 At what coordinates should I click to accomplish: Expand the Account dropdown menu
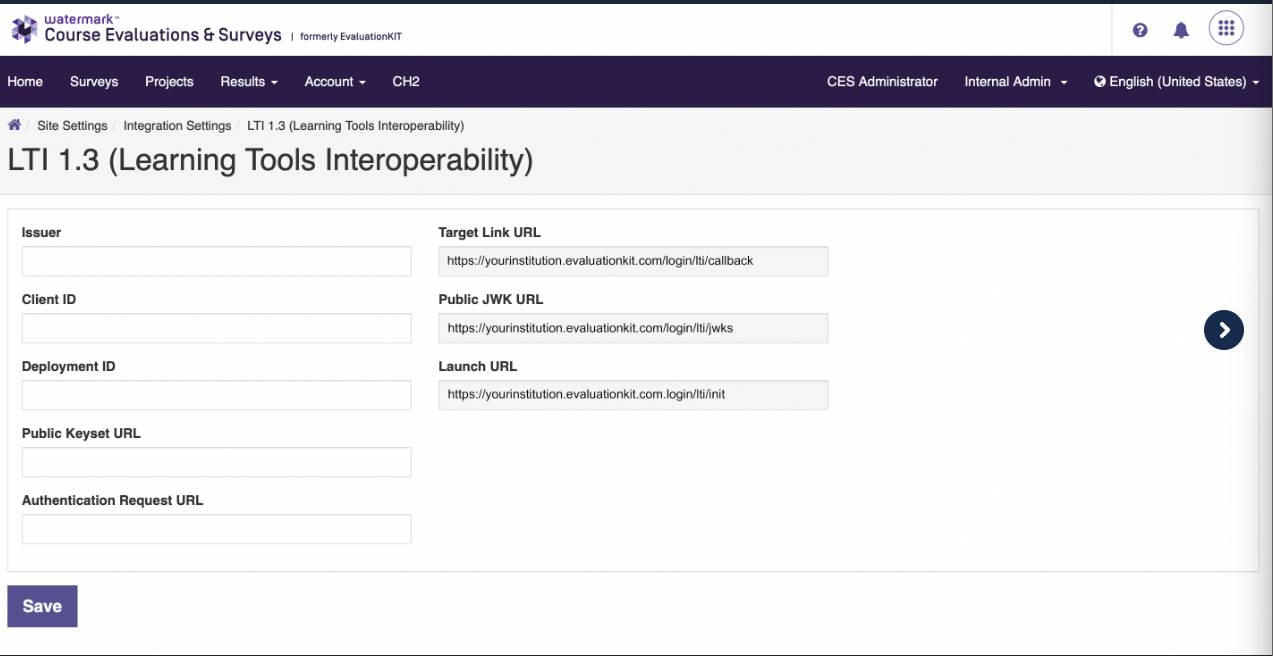[335, 82]
